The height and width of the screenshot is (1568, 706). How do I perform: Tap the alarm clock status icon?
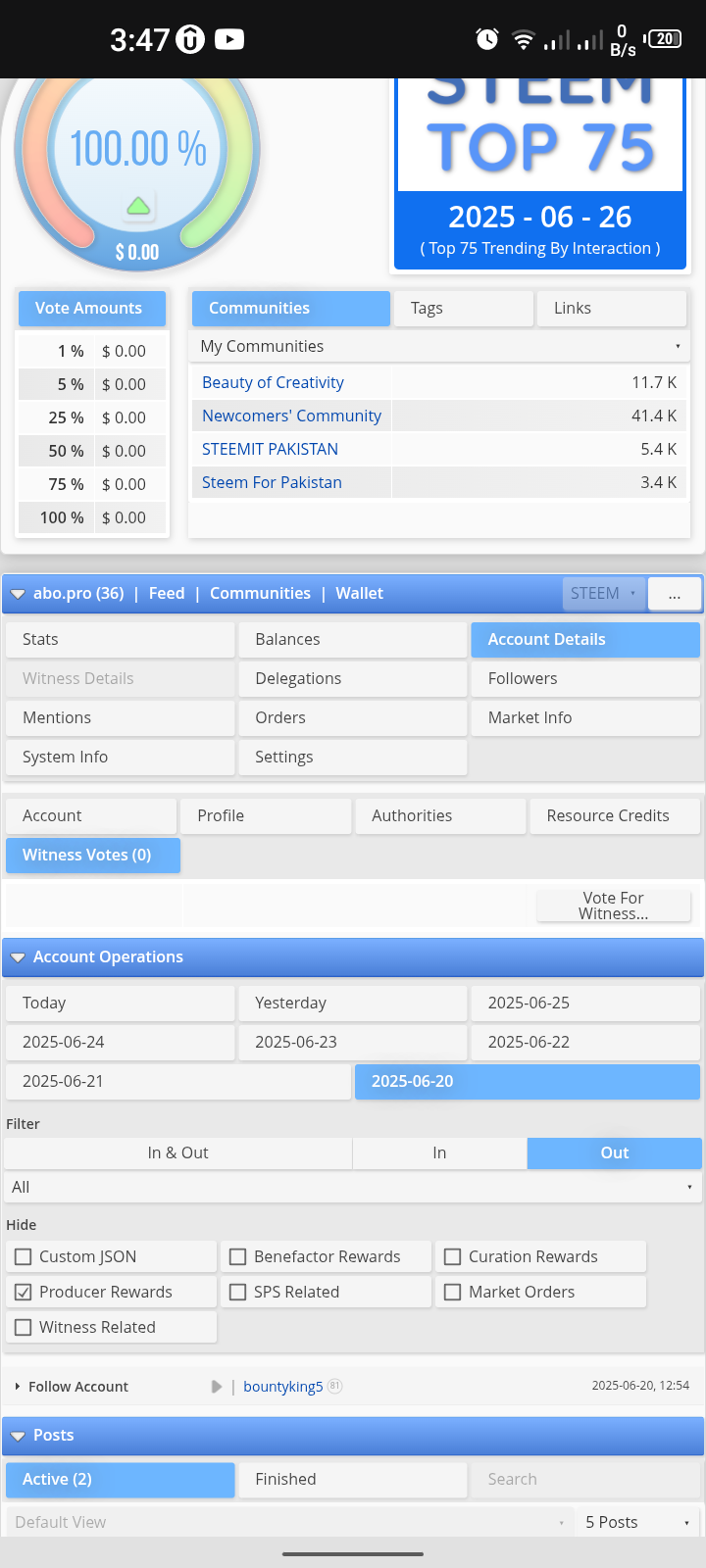pyautogui.click(x=487, y=39)
